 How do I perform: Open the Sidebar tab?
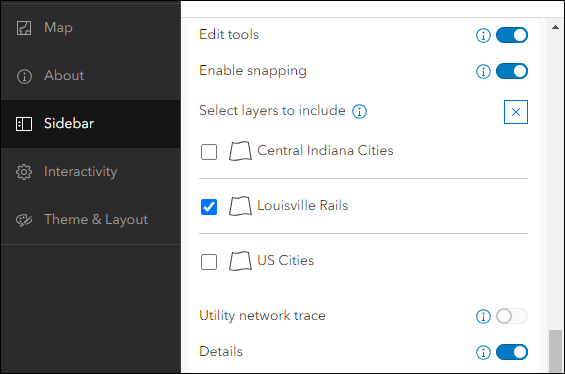(x=91, y=124)
